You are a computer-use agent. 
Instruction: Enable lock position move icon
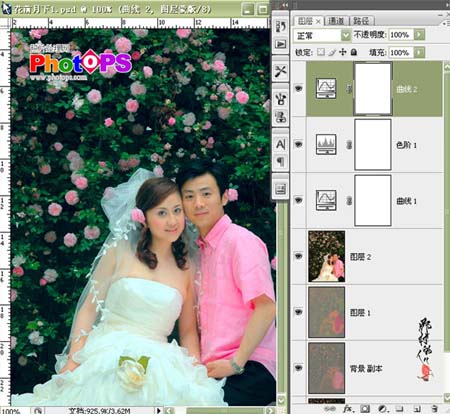coord(342,52)
